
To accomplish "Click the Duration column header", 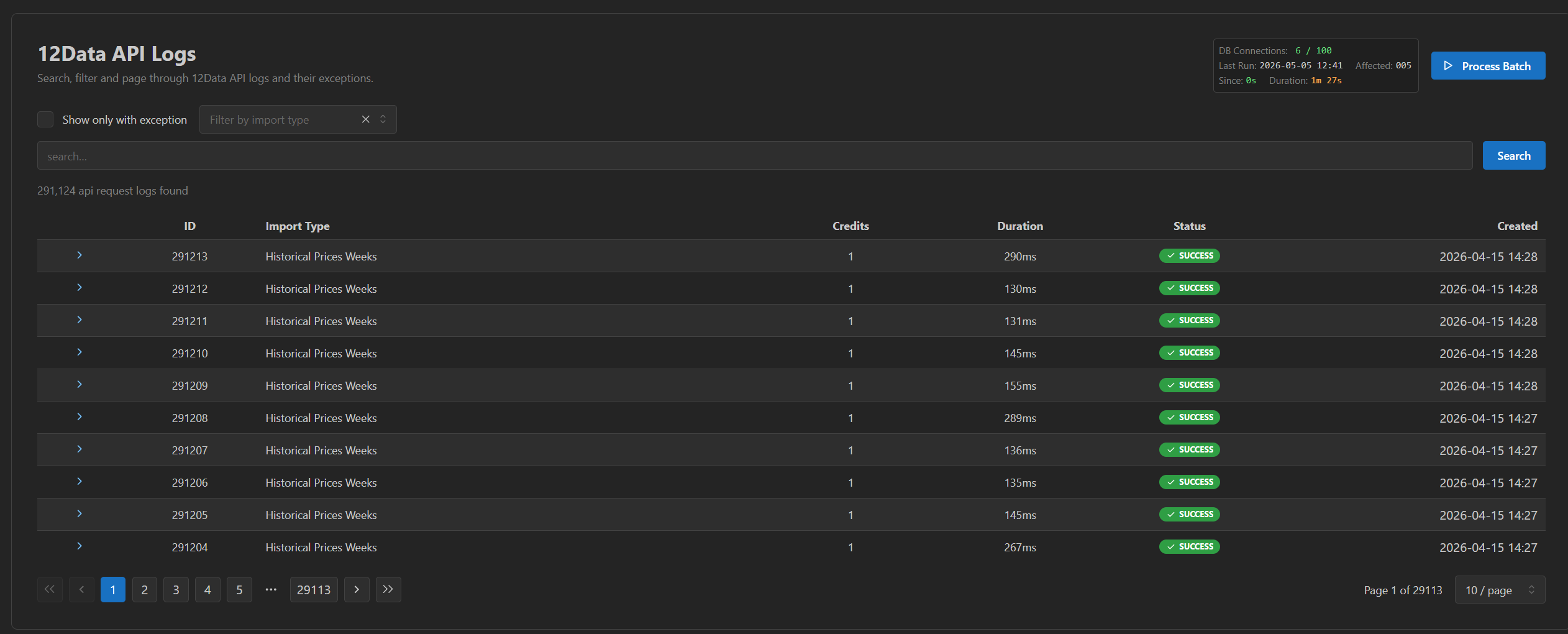I will [1020, 226].
